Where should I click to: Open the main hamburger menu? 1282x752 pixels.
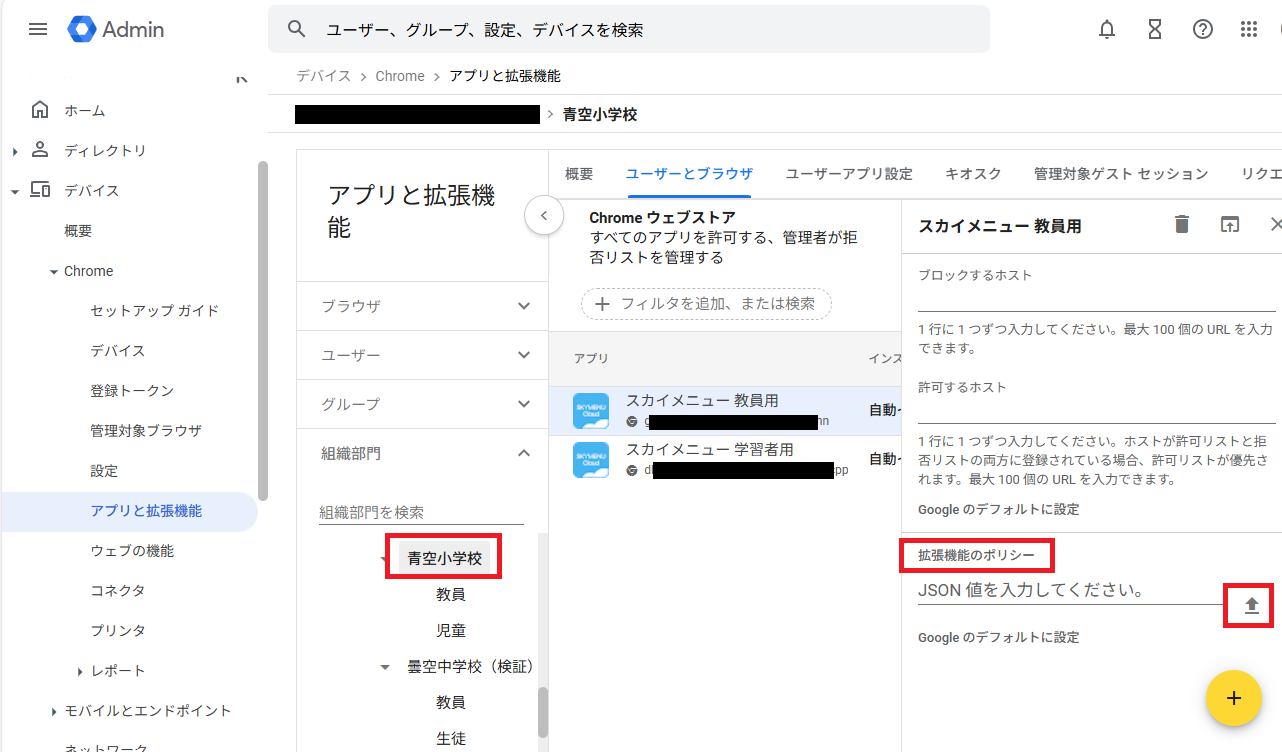(38, 29)
